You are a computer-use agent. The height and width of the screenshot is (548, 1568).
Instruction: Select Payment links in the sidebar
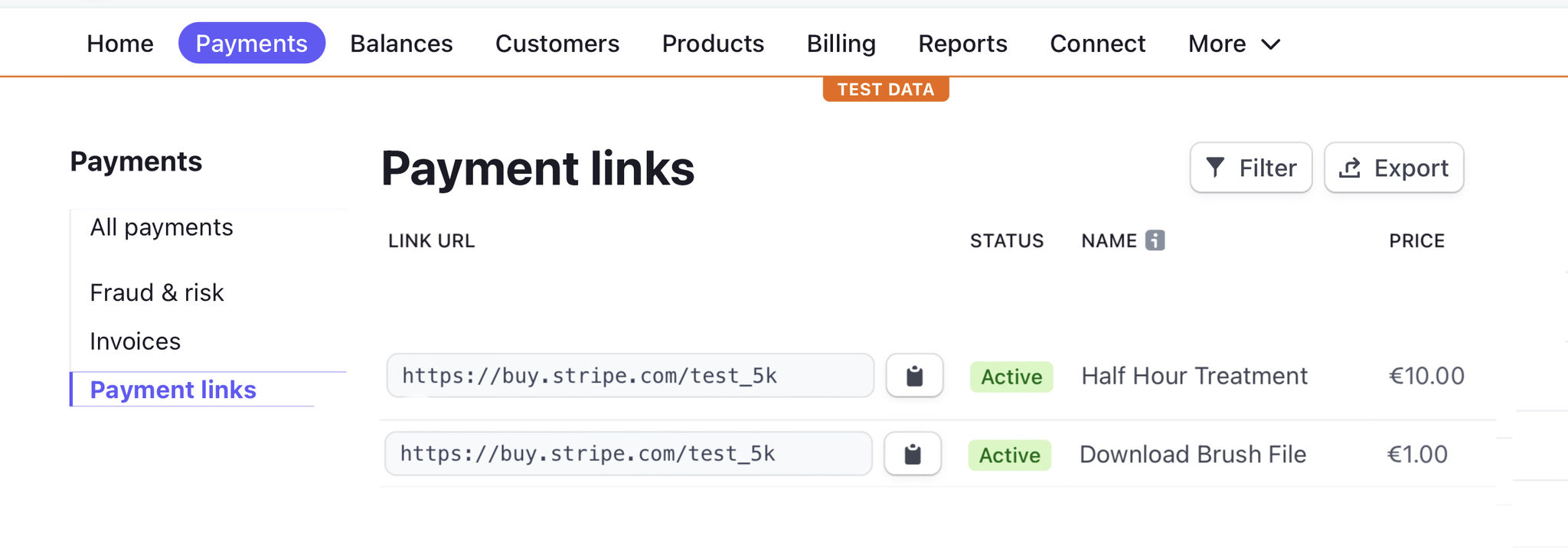173,390
